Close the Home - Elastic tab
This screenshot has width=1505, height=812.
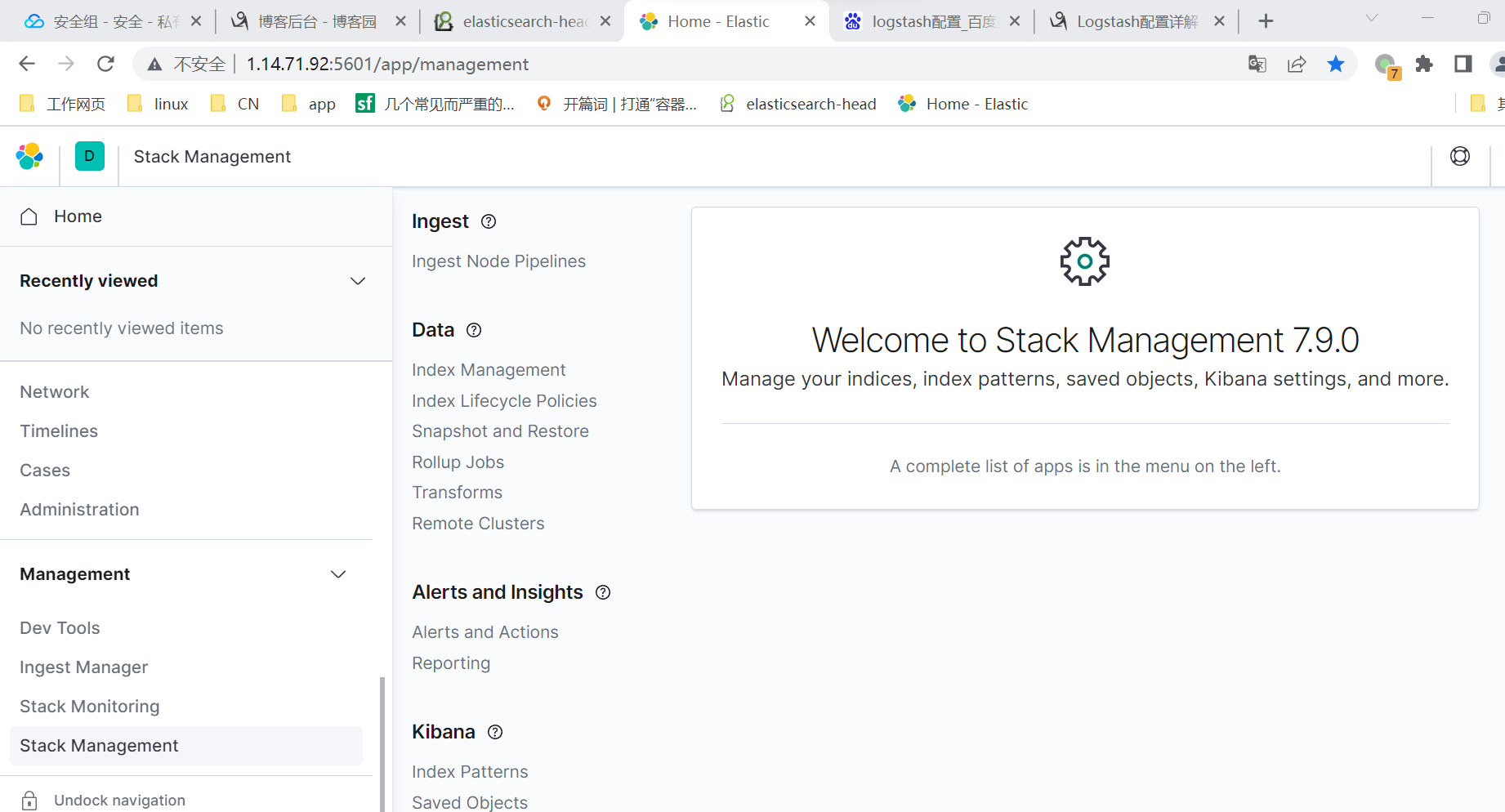click(x=810, y=21)
